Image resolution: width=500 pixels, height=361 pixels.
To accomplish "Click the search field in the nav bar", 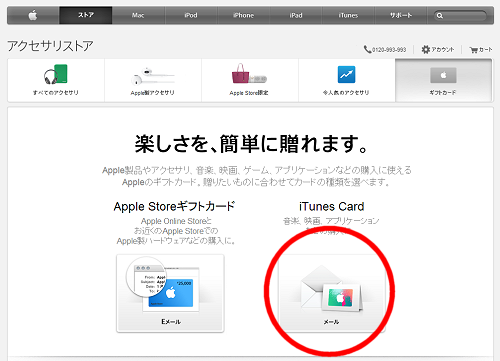I will 460,16.
